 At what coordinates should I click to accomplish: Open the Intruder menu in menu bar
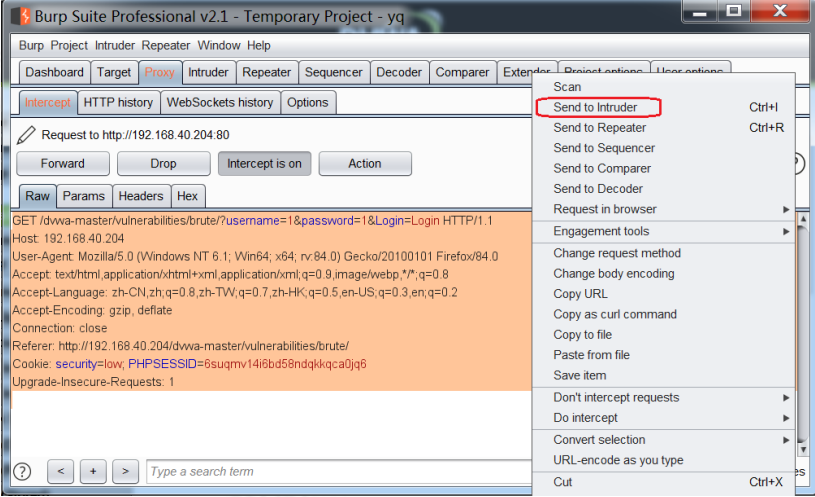click(115, 46)
